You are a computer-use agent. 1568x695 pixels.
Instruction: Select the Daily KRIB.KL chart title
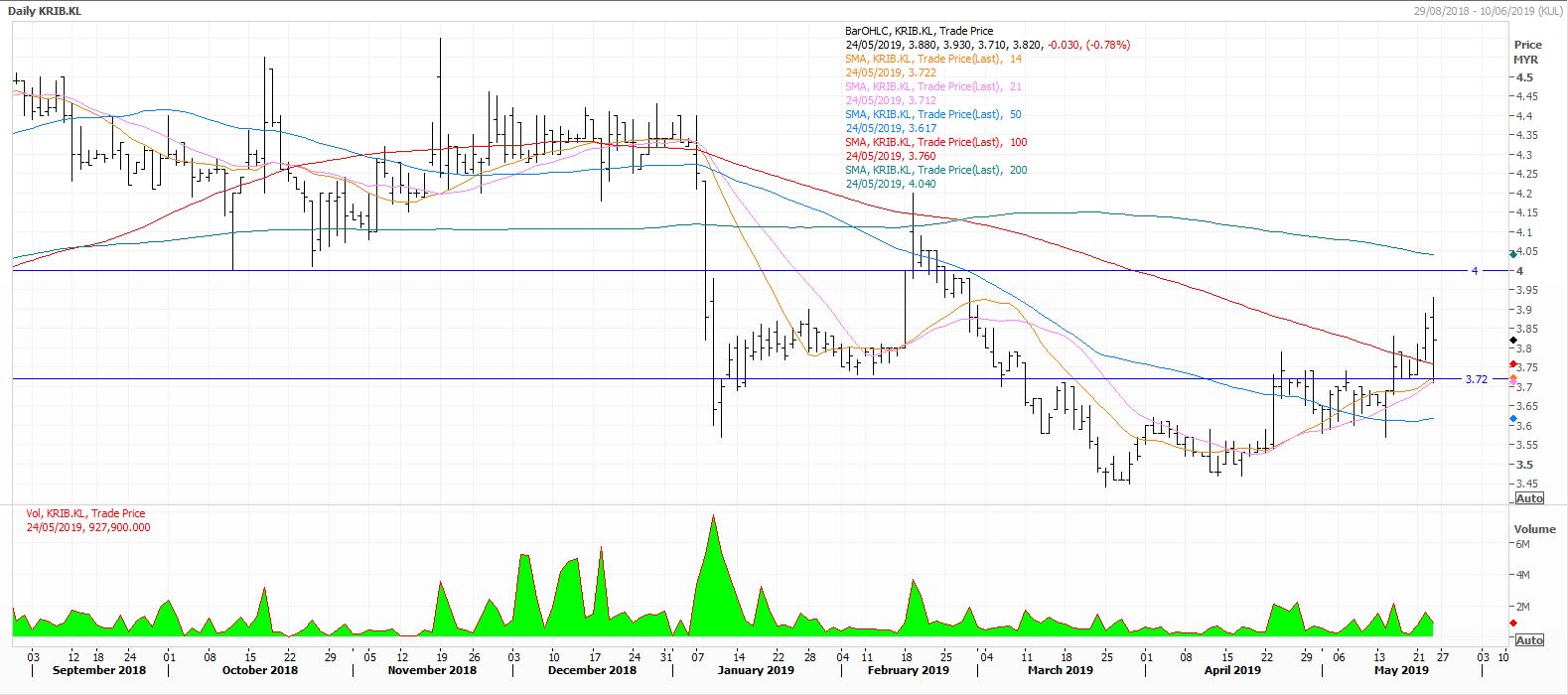pyautogui.click(x=45, y=11)
